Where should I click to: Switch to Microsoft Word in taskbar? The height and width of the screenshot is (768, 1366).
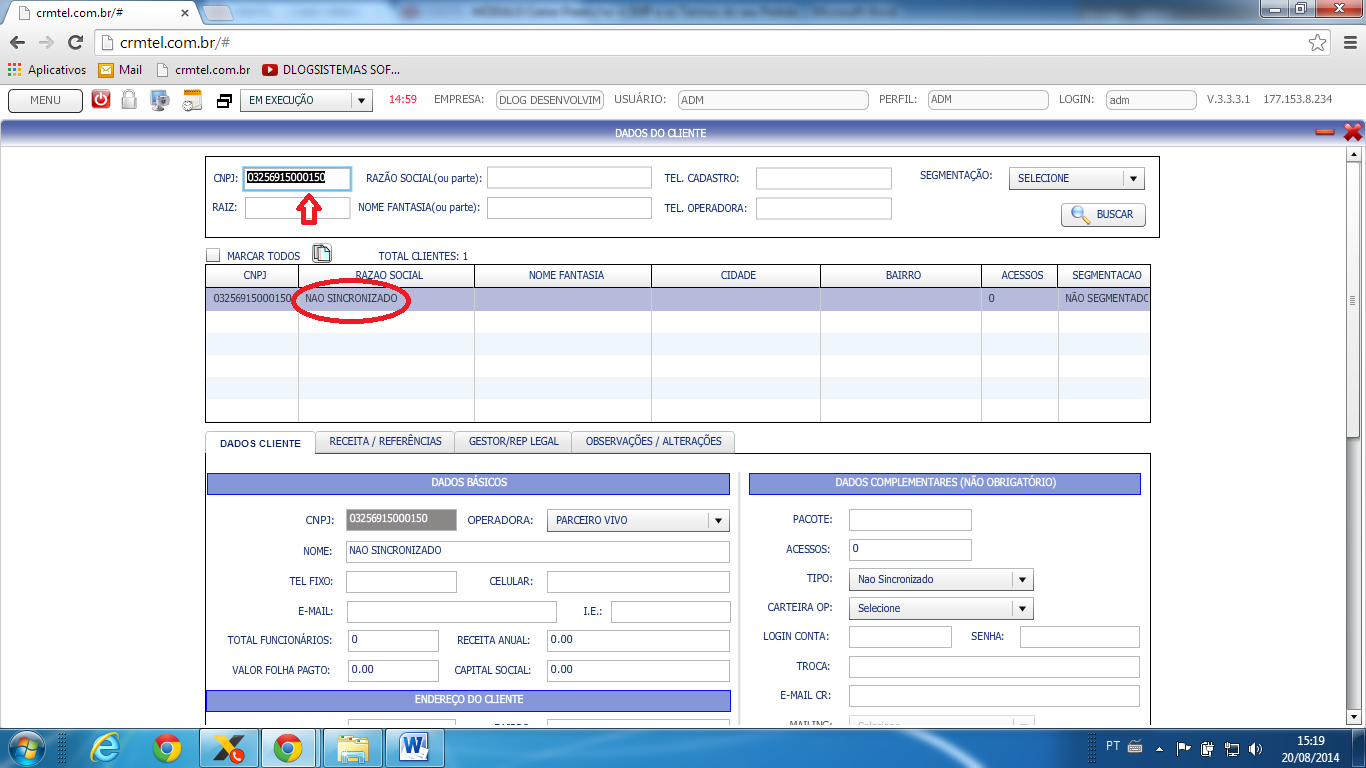pyautogui.click(x=413, y=749)
